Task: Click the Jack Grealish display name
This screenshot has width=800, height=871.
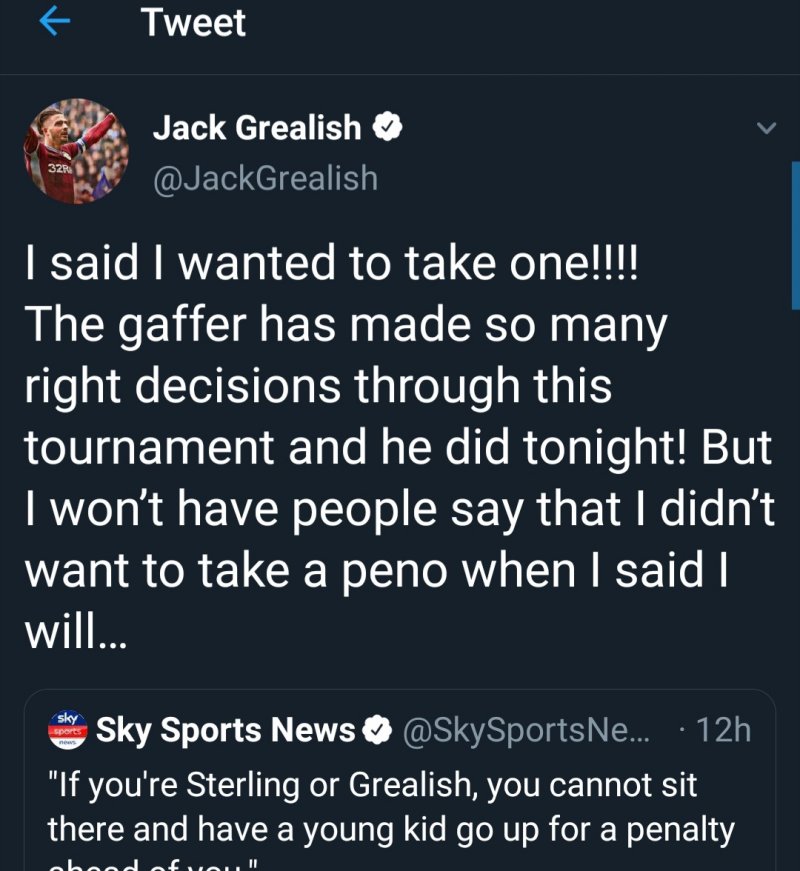Action: [256, 127]
